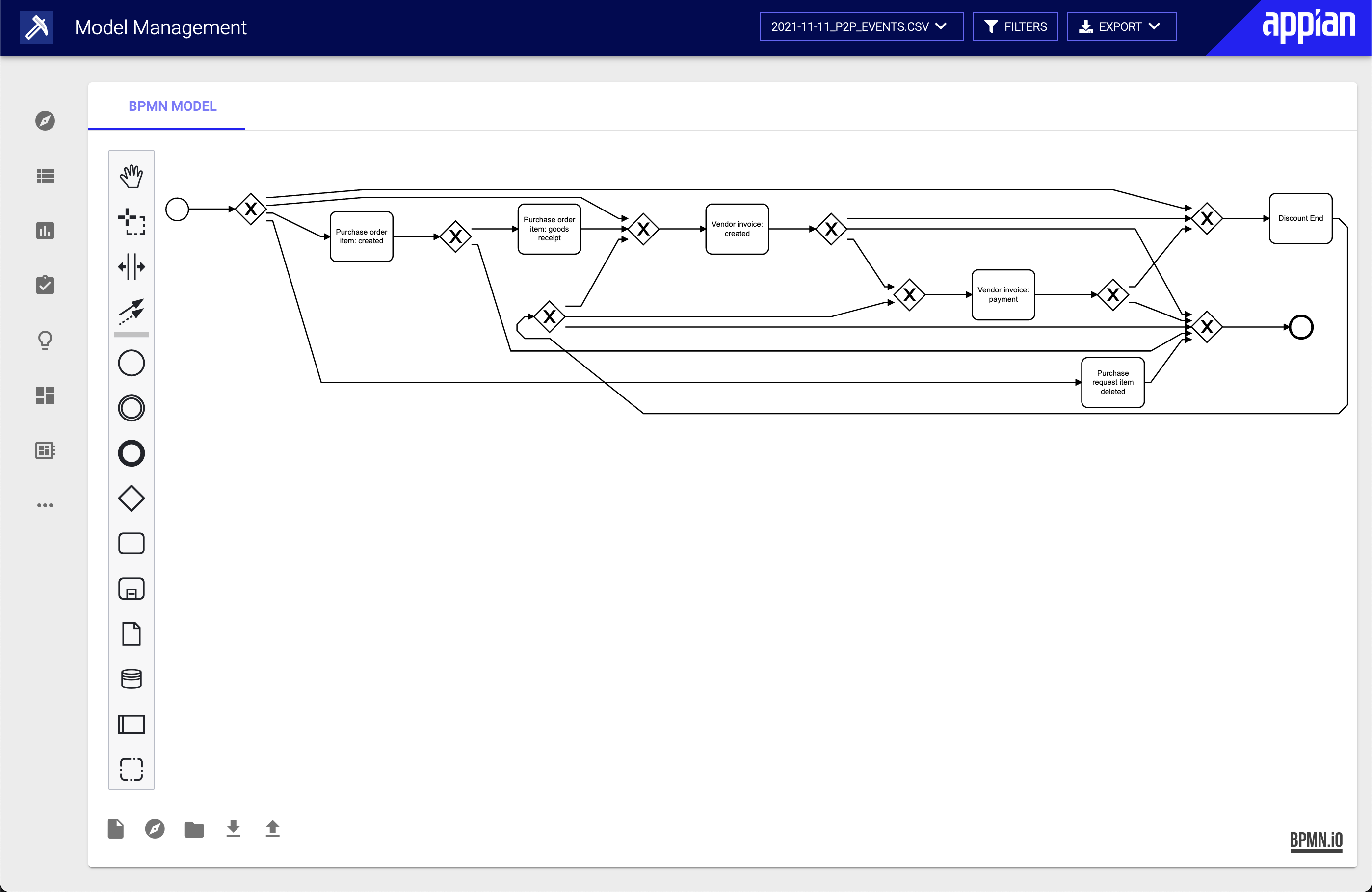
Task: Open the report layout icon in sidebar
Action: tap(45, 450)
